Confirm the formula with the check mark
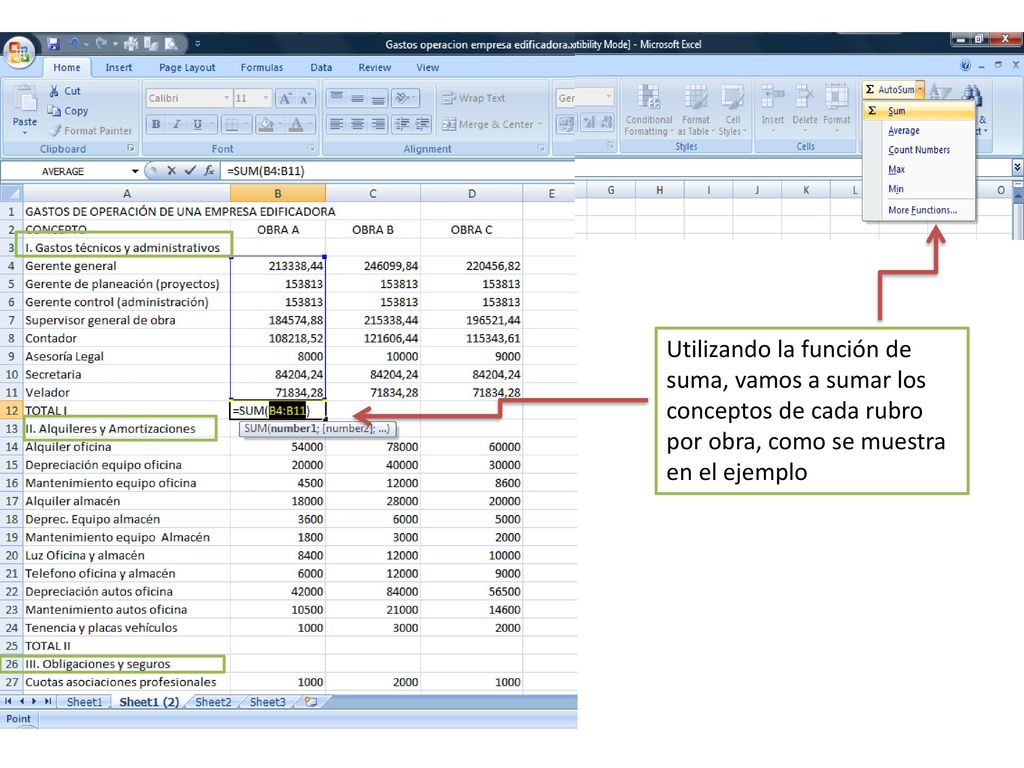The image size is (1024, 768). pyautogui.click(x=190, y=170)
